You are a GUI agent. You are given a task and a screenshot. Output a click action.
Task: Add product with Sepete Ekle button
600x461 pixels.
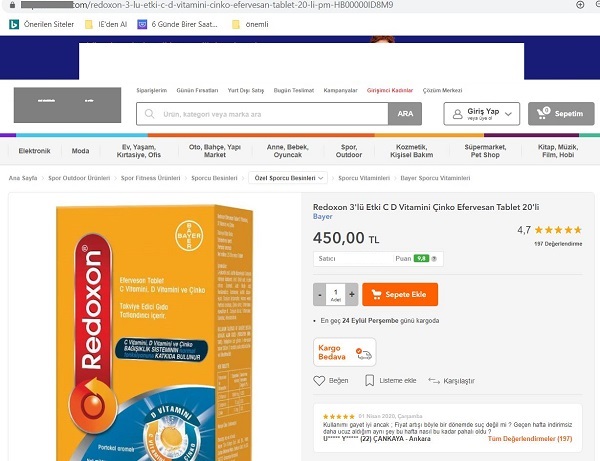point(400,294)
